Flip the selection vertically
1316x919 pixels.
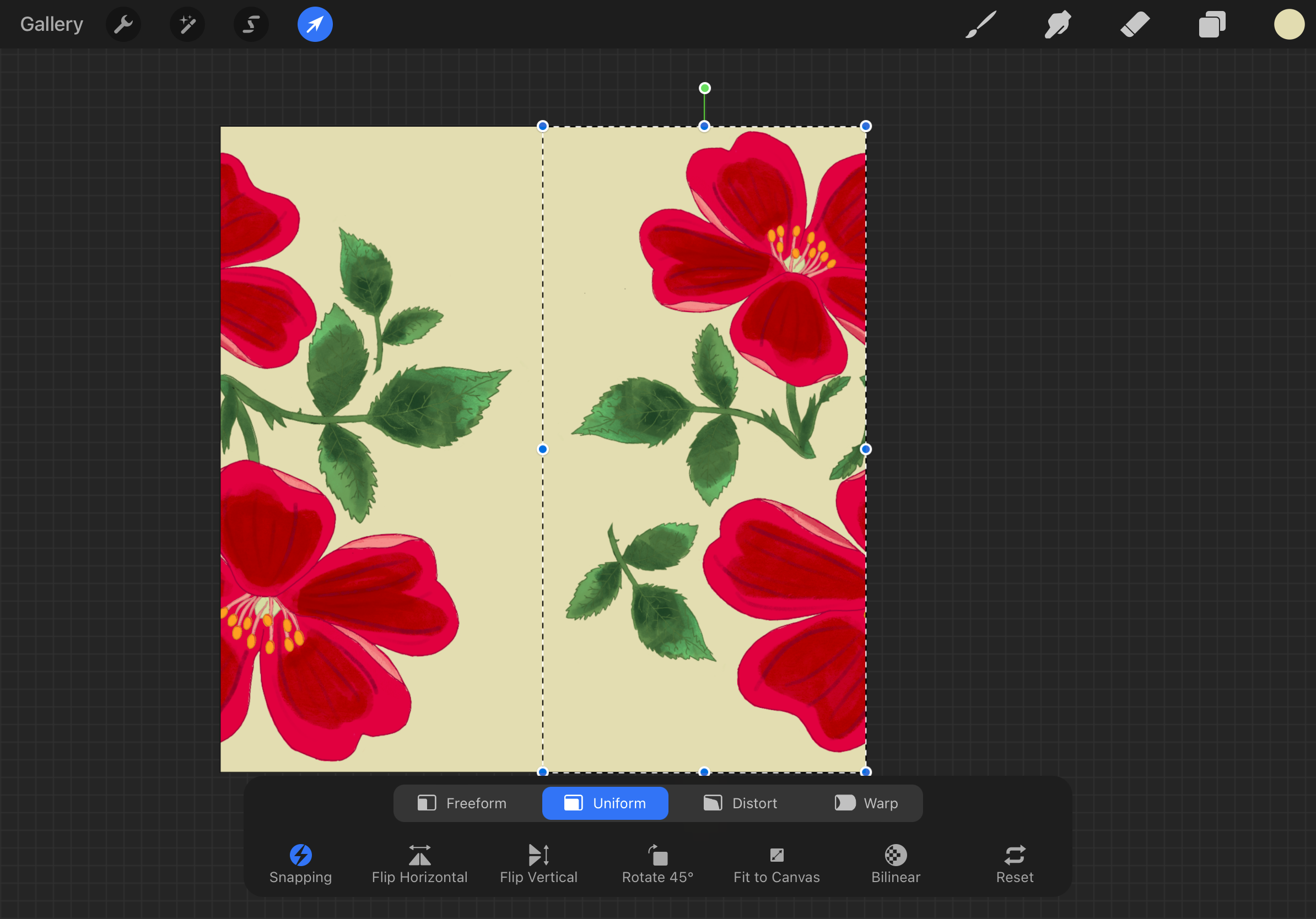[x=538, y=863]
